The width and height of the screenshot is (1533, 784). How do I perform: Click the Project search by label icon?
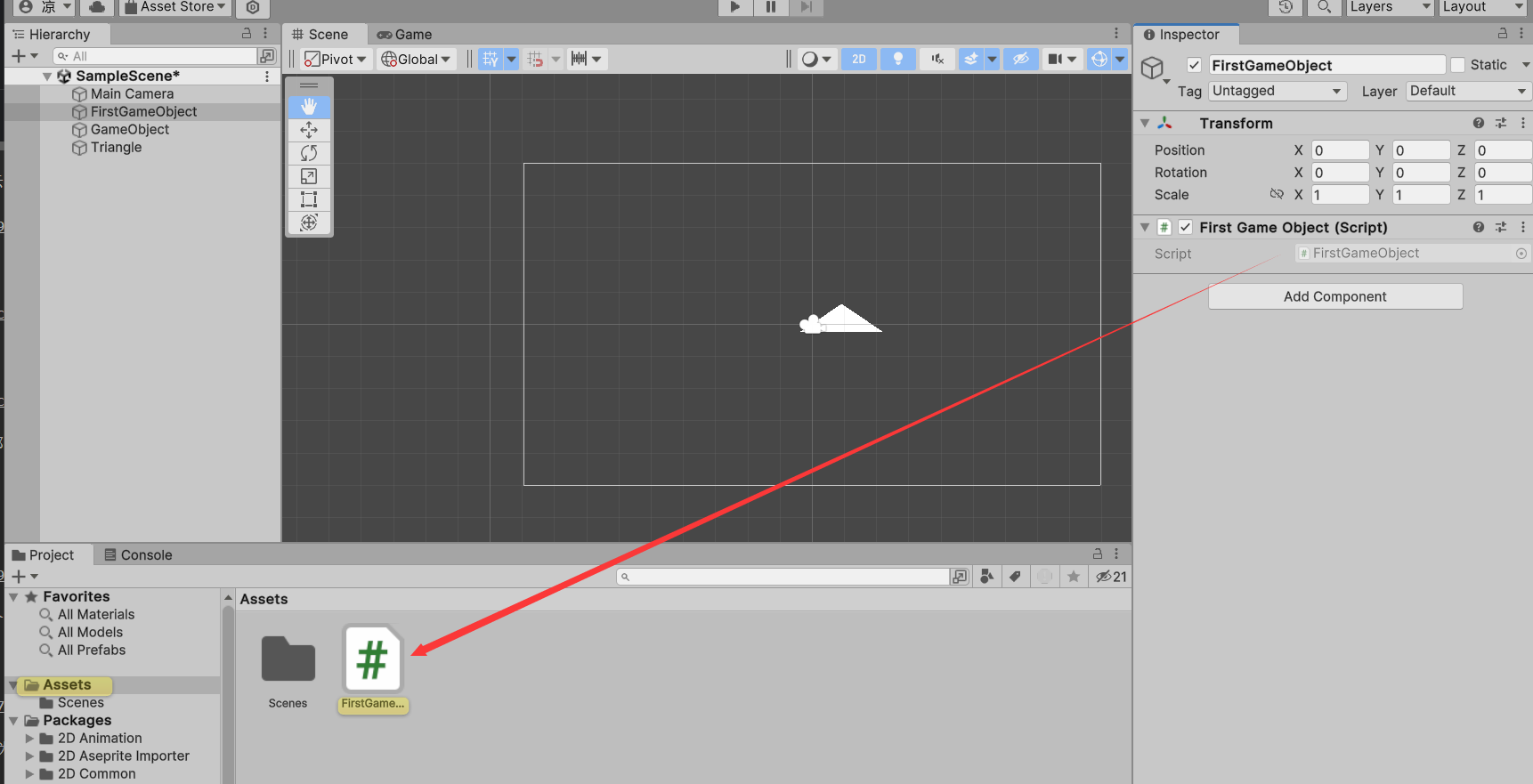[x=1015, y=577]
